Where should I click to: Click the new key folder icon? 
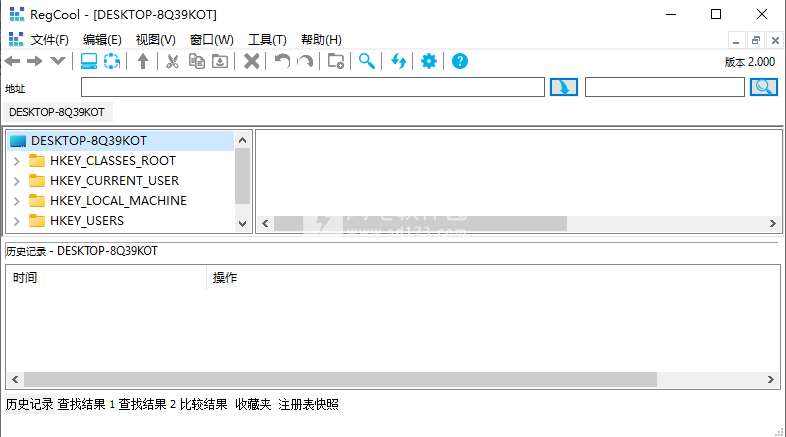point(335,61)
